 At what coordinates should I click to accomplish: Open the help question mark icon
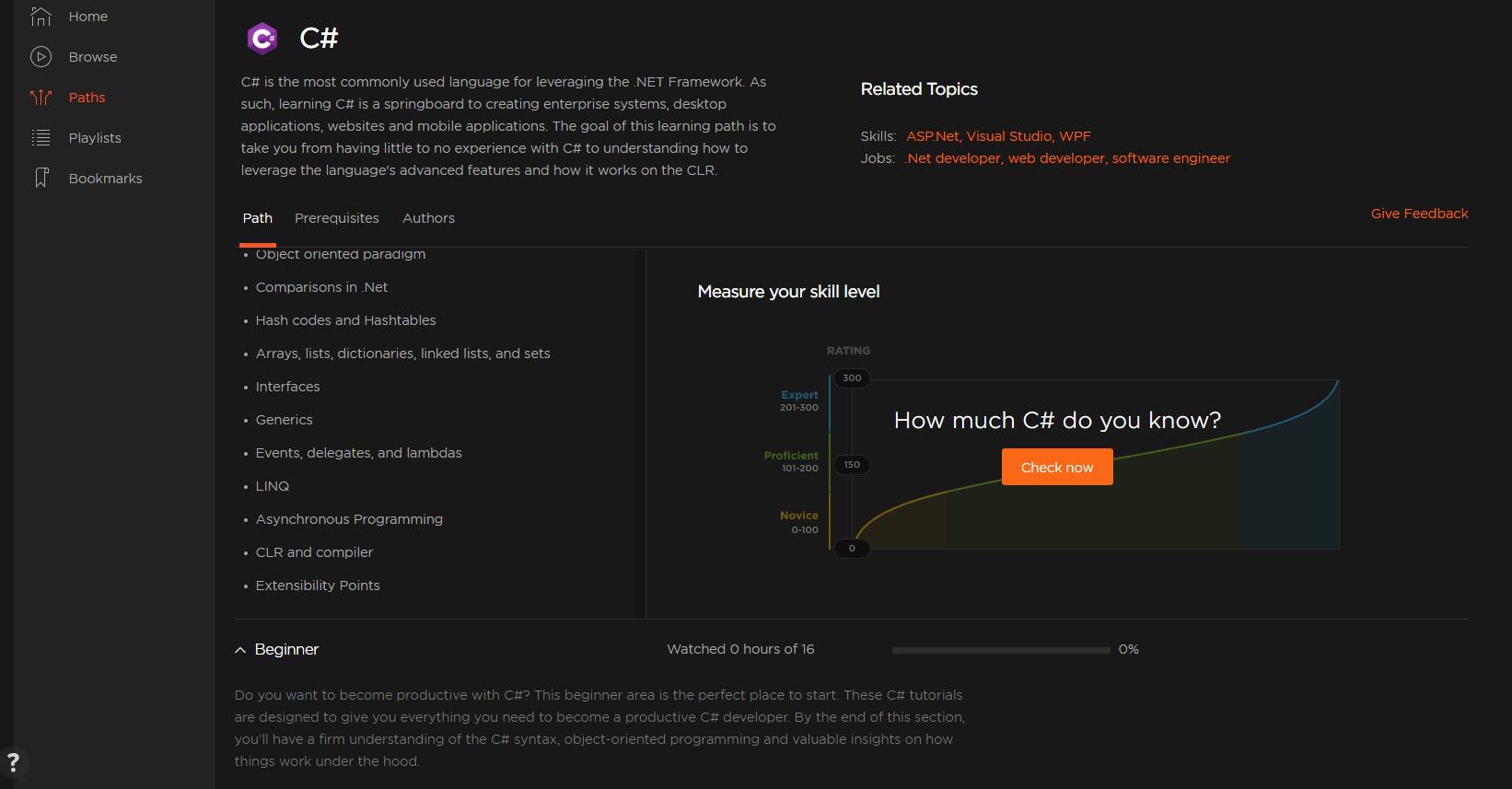tap(13, 762)
